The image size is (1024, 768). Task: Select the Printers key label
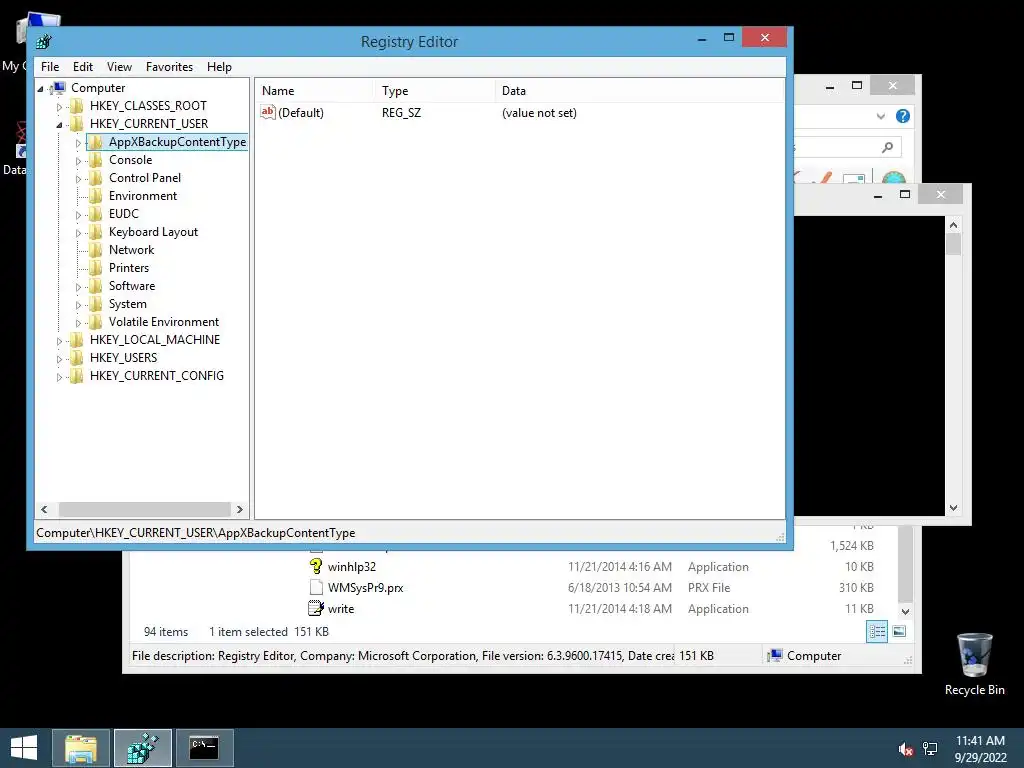[129, 268]
